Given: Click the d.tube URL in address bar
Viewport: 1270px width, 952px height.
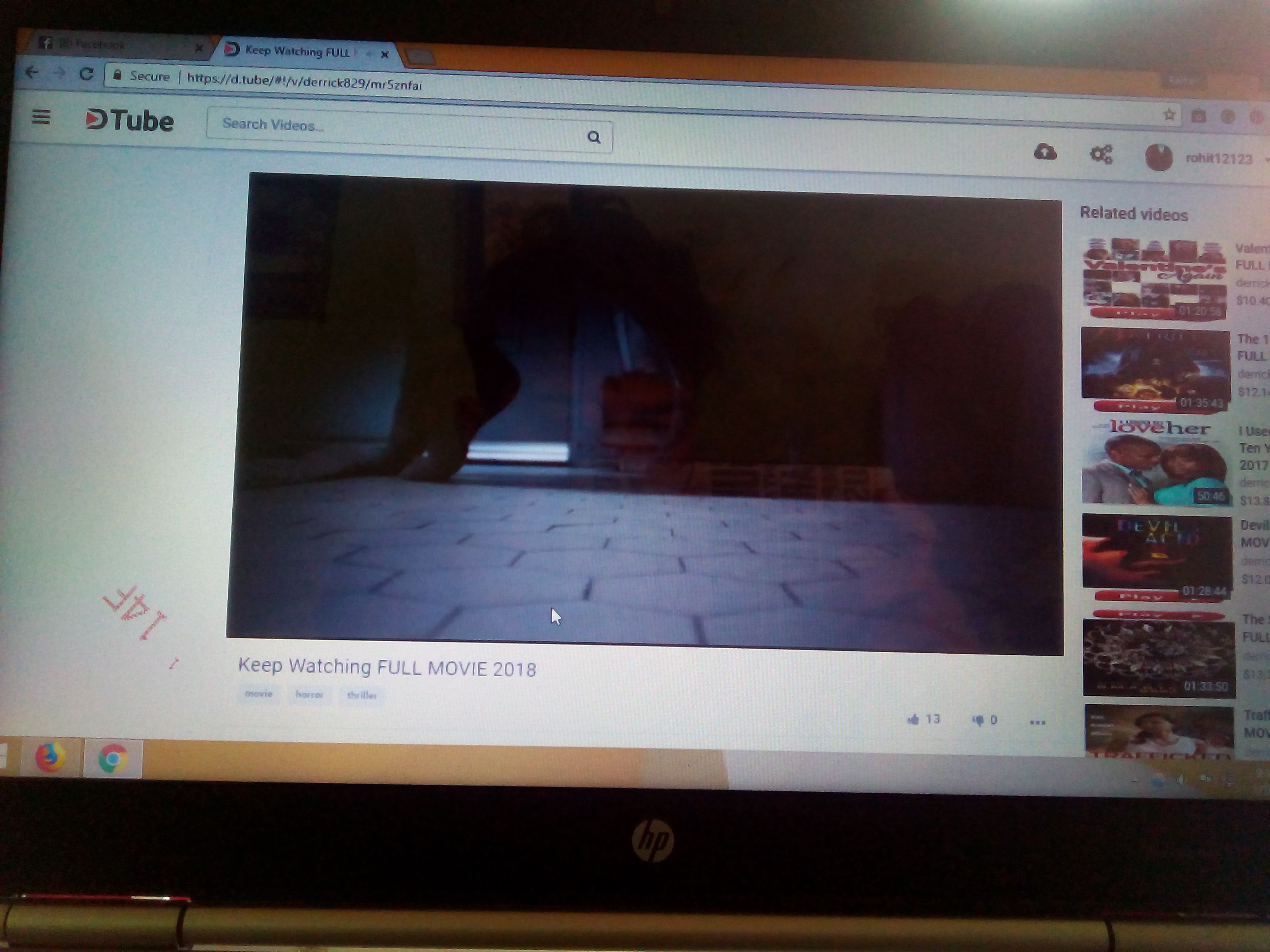Looking at the screenshot, I should pyautogui.click(x=304, y=82).
